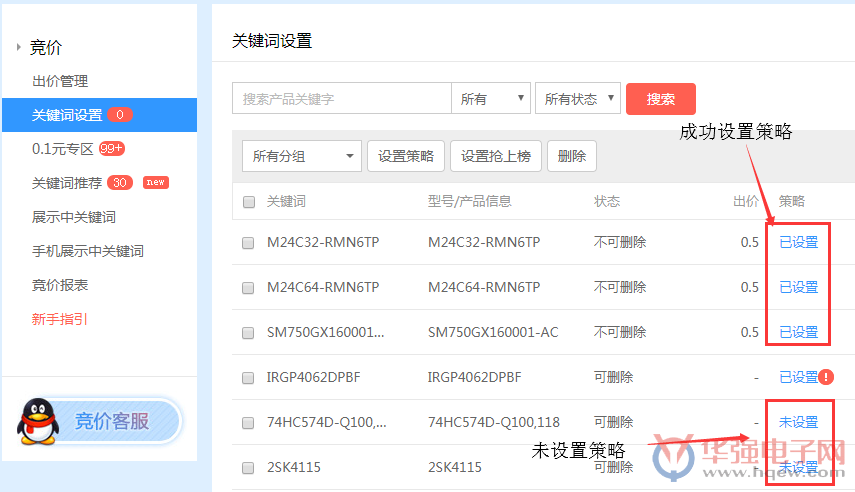Click the 删除 button

pos(571,156)
